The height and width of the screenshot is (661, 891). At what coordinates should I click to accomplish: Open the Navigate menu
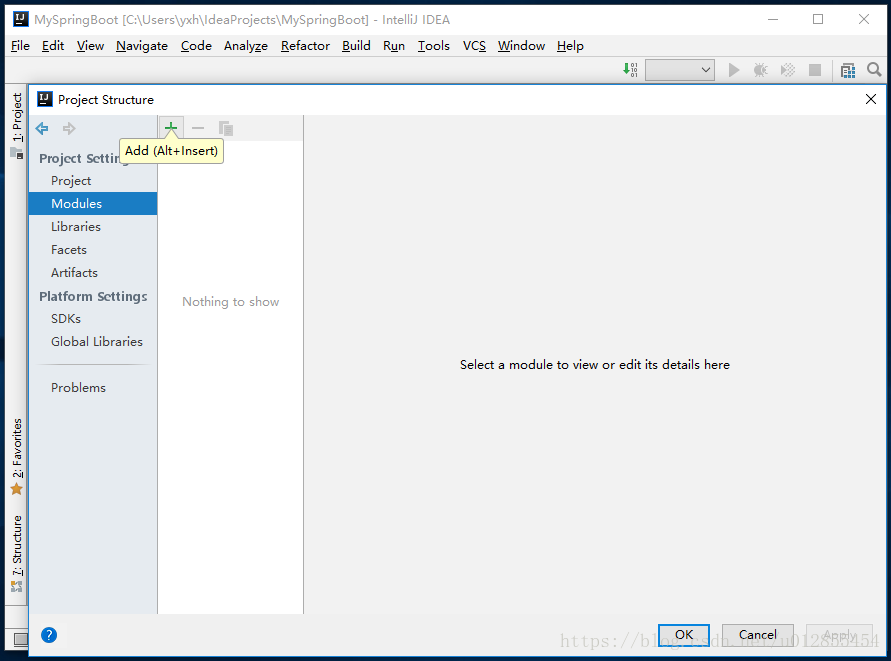[142, 46]
